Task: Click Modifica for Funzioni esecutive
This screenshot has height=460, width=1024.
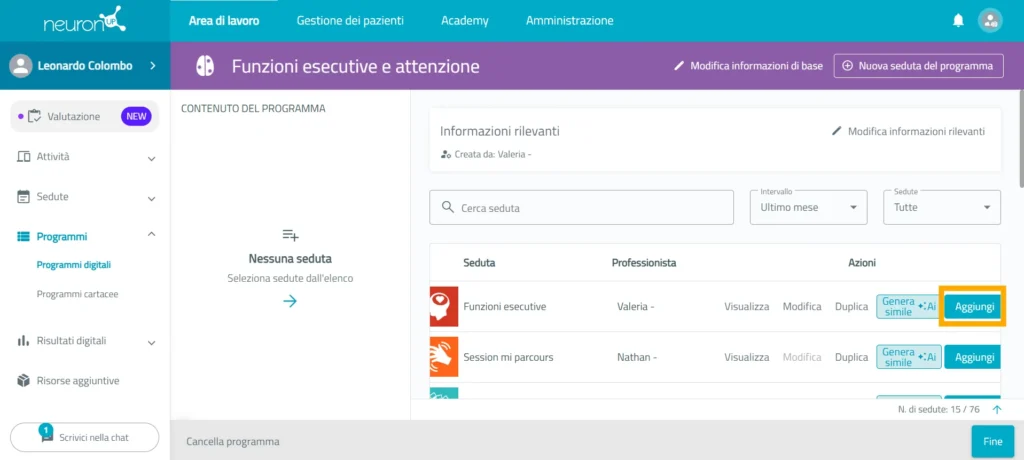Action: (802, 306)
